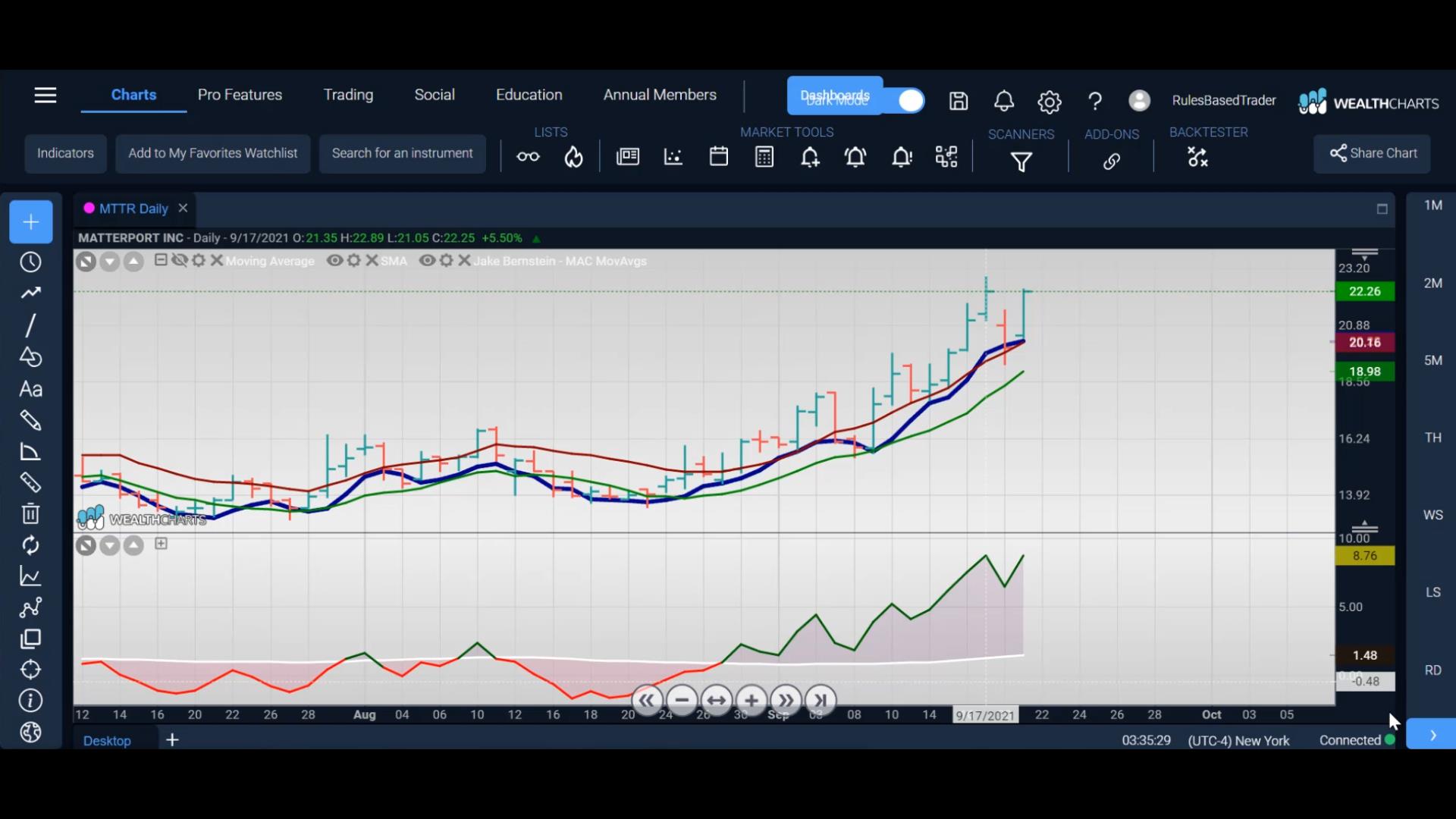Open the hamburger main menu
Viewport: 1456px width, 819px height.
click(x=45, y=95)
